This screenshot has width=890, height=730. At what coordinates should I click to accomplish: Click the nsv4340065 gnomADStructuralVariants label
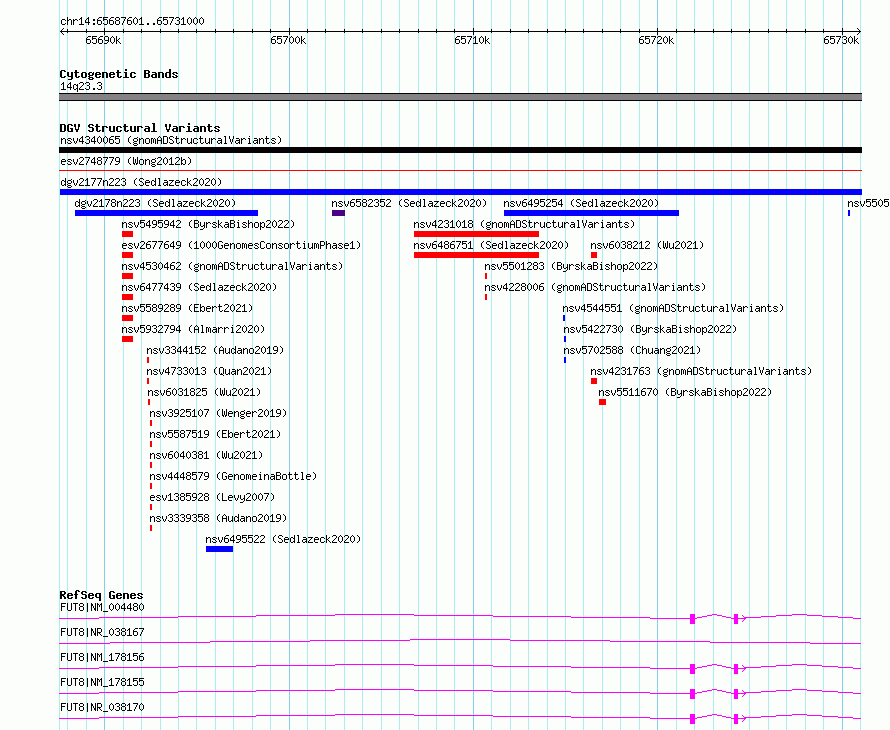point(171,140)
